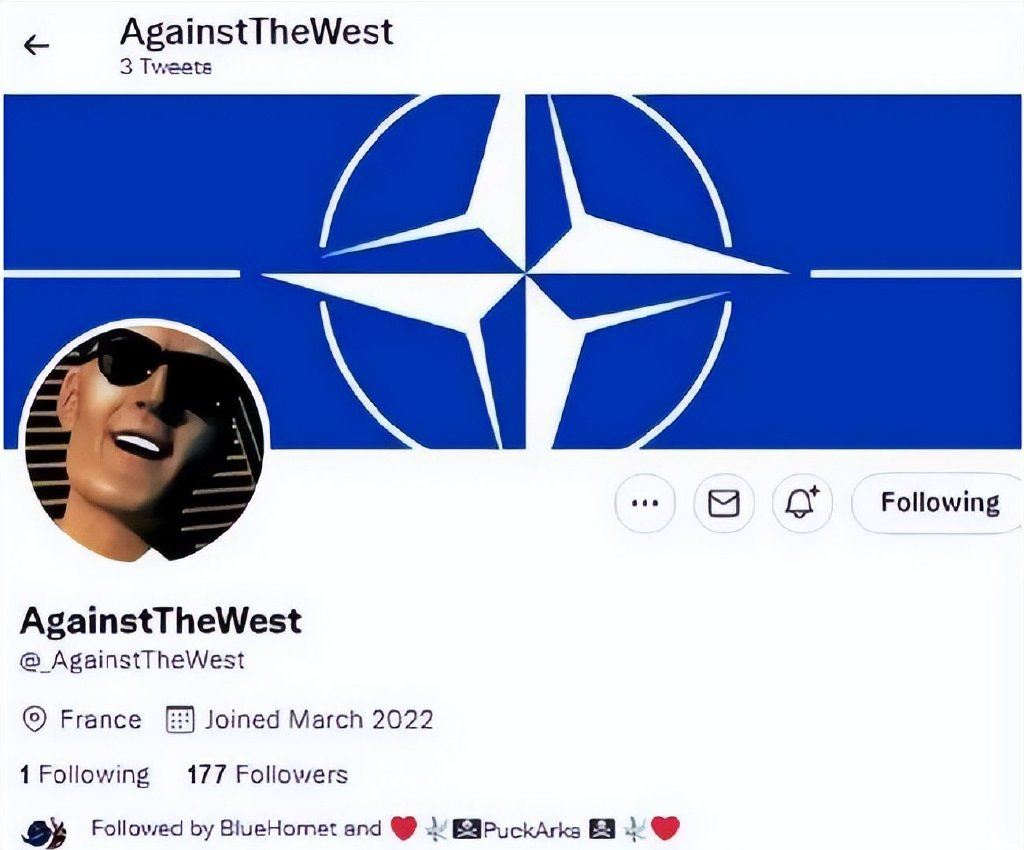
Task: Open the NATO flag banner image
Action: coord(513,272)
